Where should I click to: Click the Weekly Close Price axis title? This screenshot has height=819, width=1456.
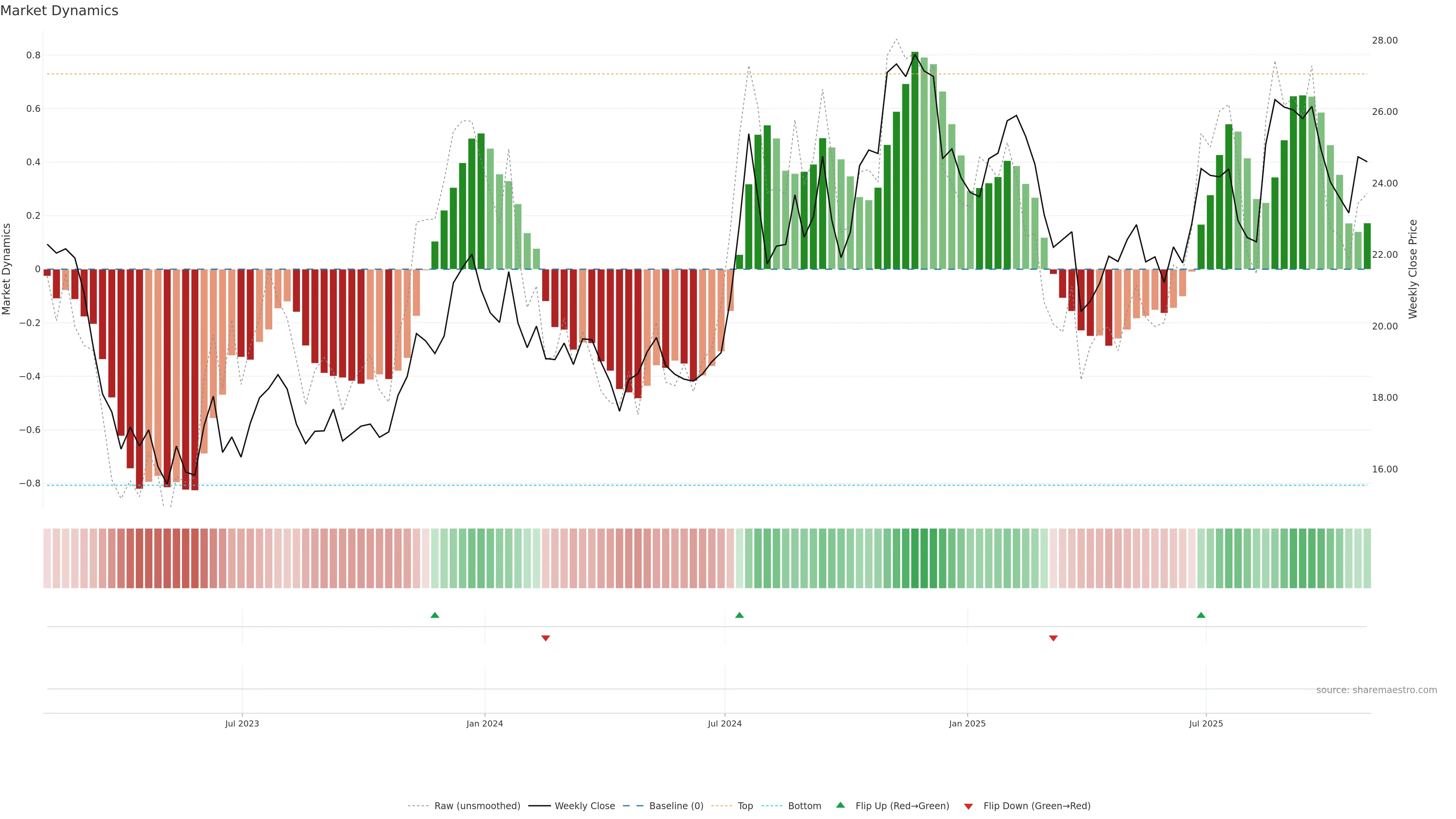1413,269
